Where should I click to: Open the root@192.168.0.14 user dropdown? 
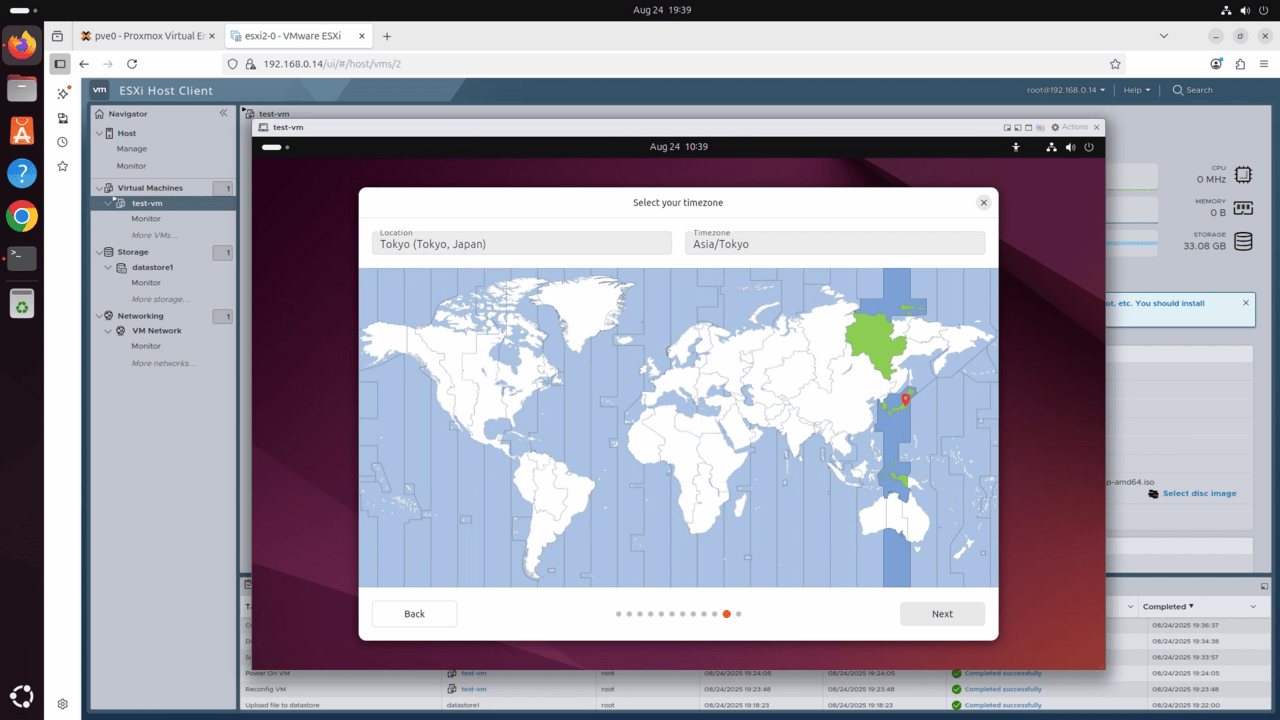pyautogui.click(x=1066, y=90)
